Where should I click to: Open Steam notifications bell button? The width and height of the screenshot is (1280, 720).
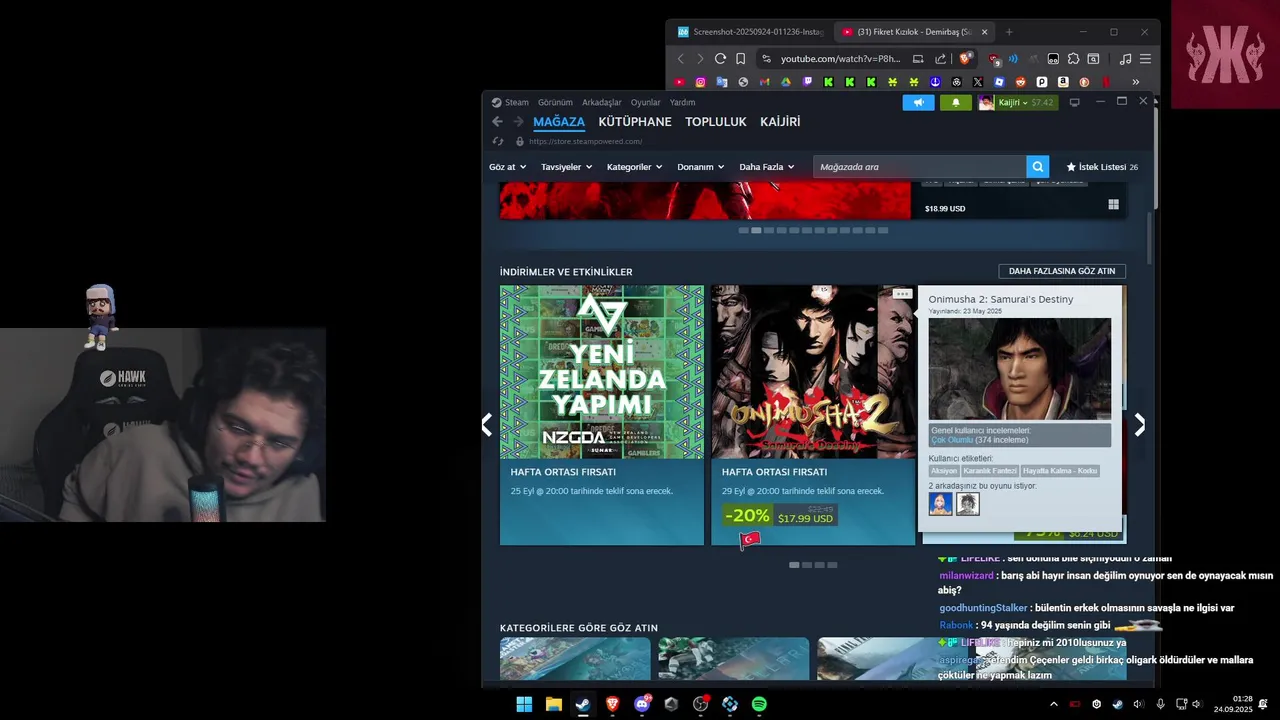tap(955, 102)
